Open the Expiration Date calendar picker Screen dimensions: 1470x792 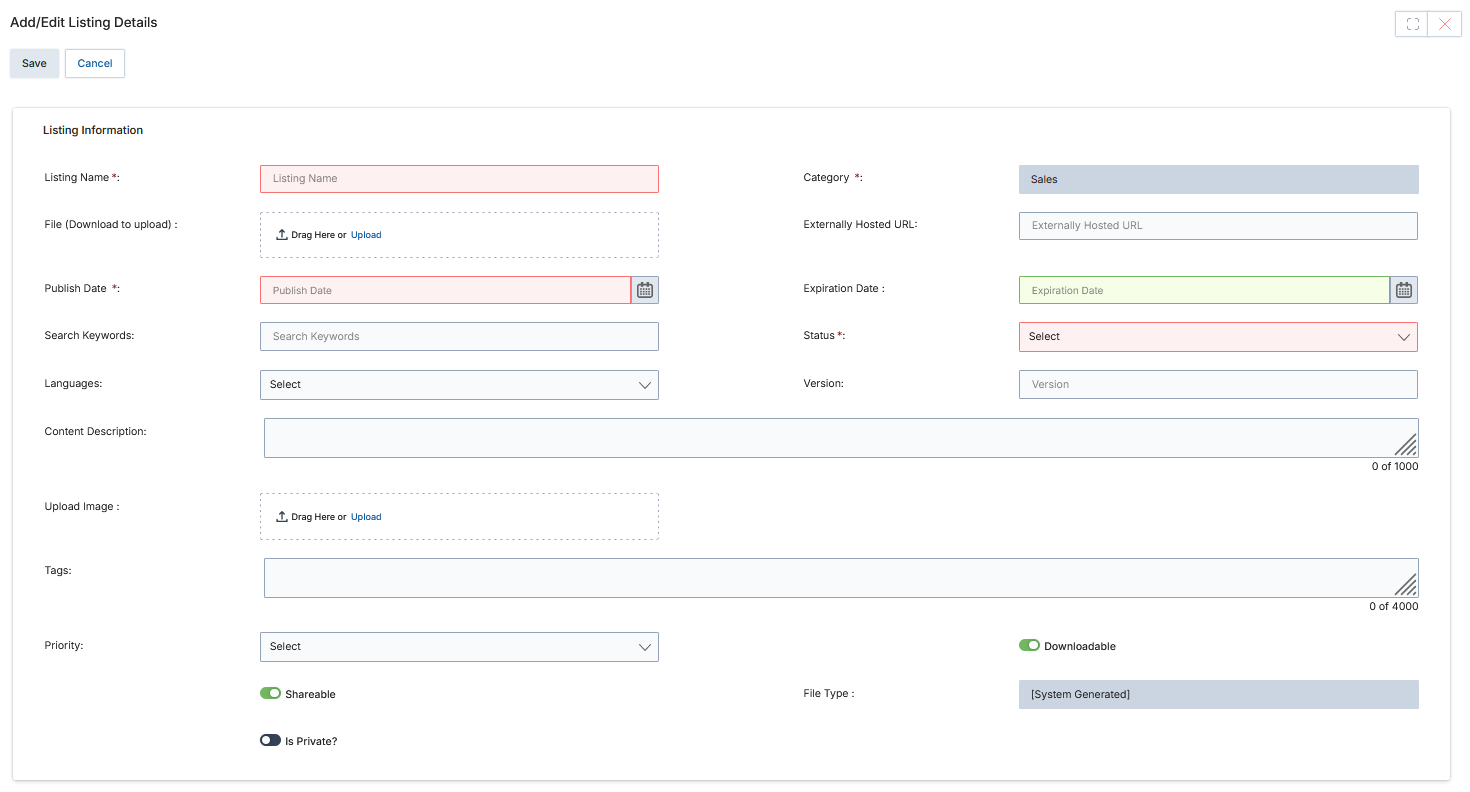(x=1404, y=290)
